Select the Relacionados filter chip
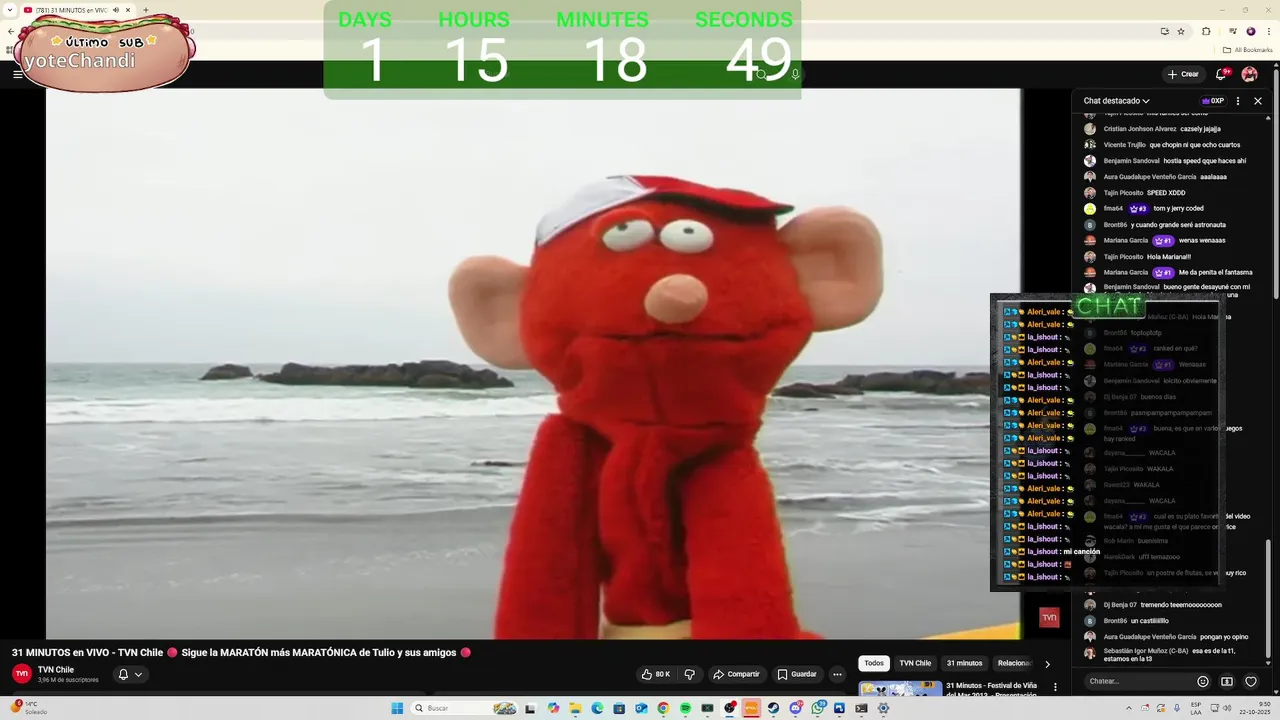This screenshot has height=720, width=1280. 1014,663
